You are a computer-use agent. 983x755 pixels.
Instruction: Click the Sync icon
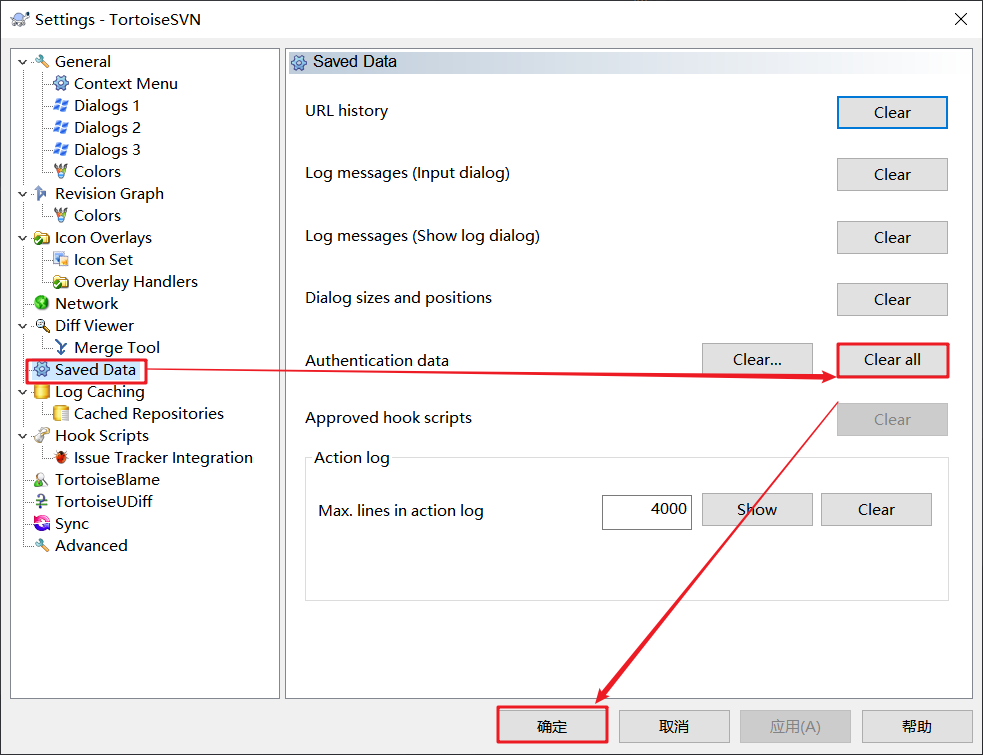tap(41, 524)
